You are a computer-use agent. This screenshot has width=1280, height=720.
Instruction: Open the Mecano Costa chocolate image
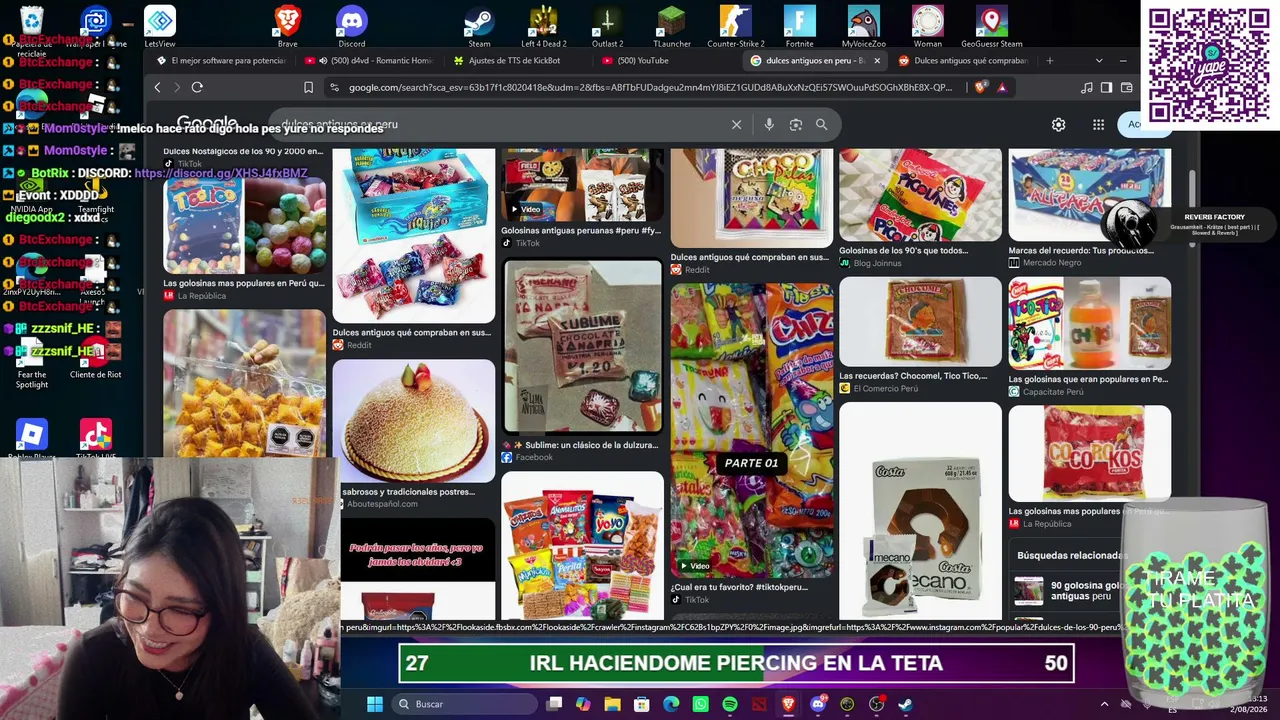click(920, 511)
